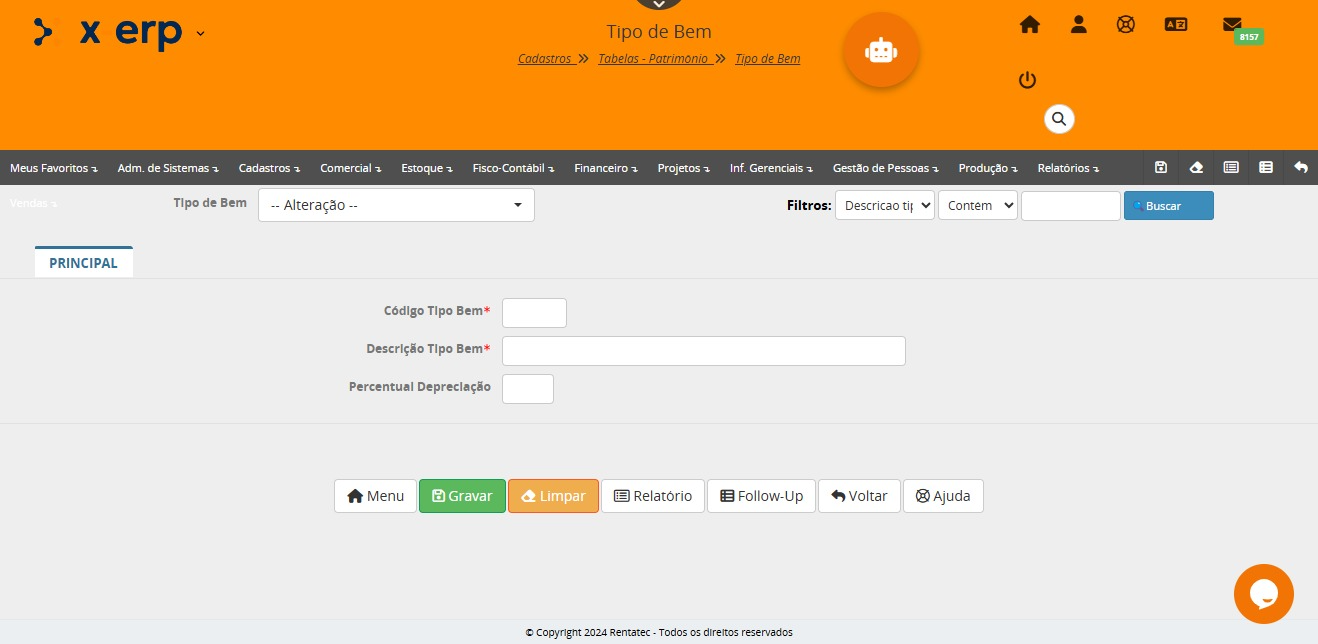Select the PRINCIPAL tab
The height and width of the screenshot is (644, 1318).
click(83, 263)
